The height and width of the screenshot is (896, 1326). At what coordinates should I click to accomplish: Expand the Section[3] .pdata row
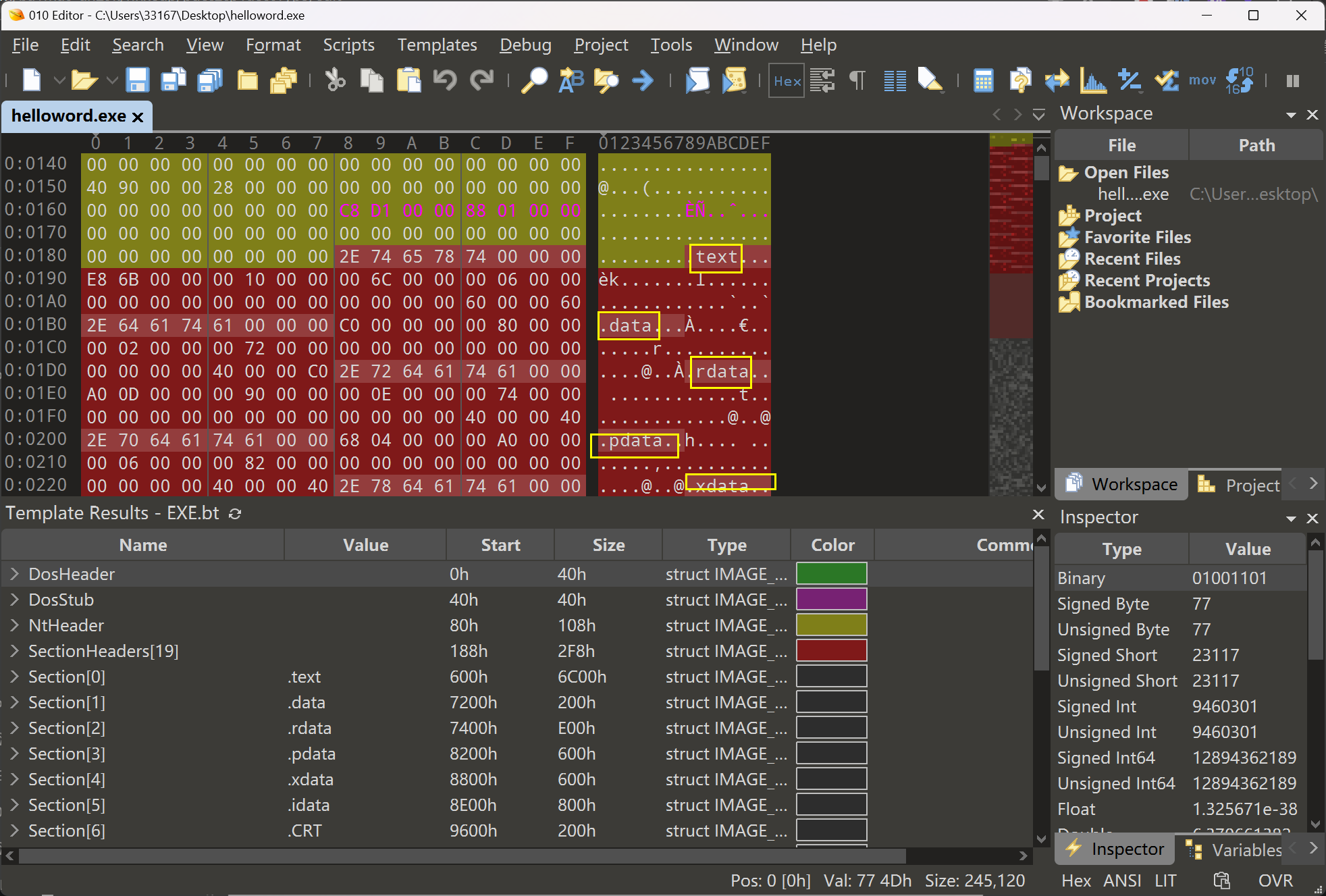click(x=14, y=754)
